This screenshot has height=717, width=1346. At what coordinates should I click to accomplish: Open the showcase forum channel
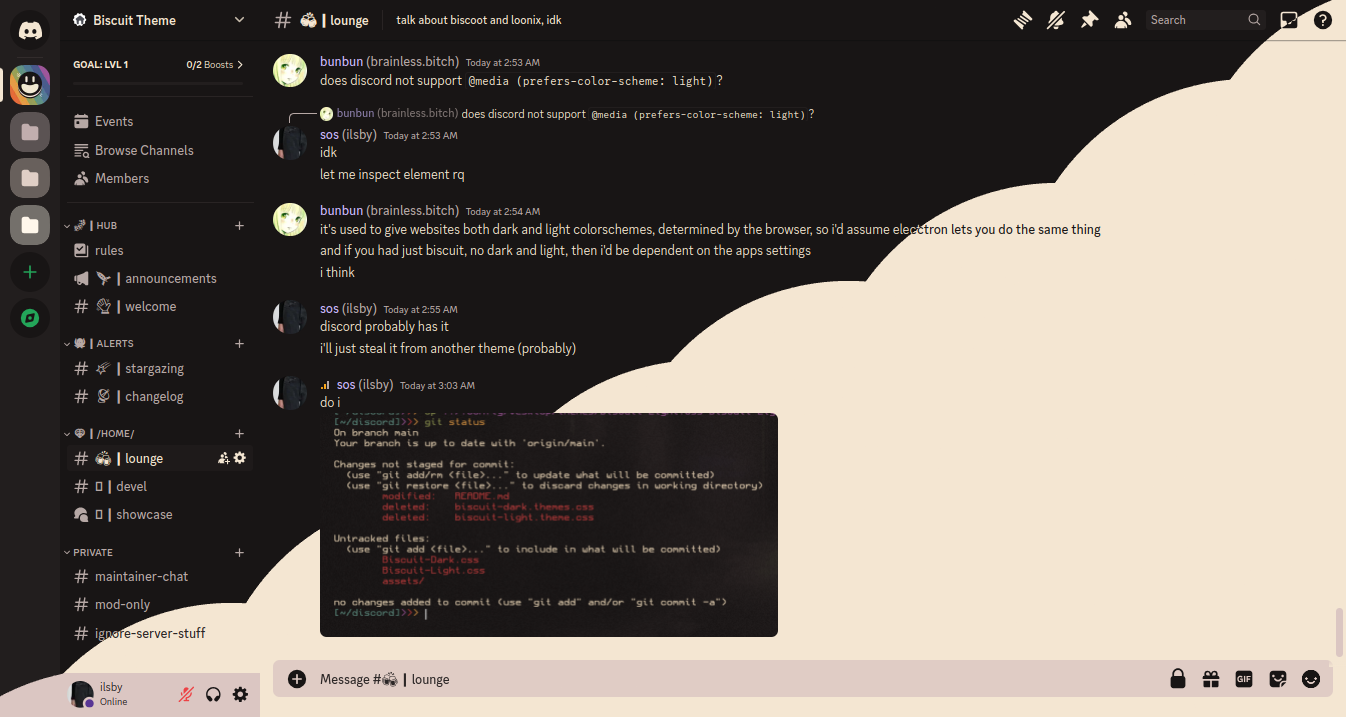158,514
